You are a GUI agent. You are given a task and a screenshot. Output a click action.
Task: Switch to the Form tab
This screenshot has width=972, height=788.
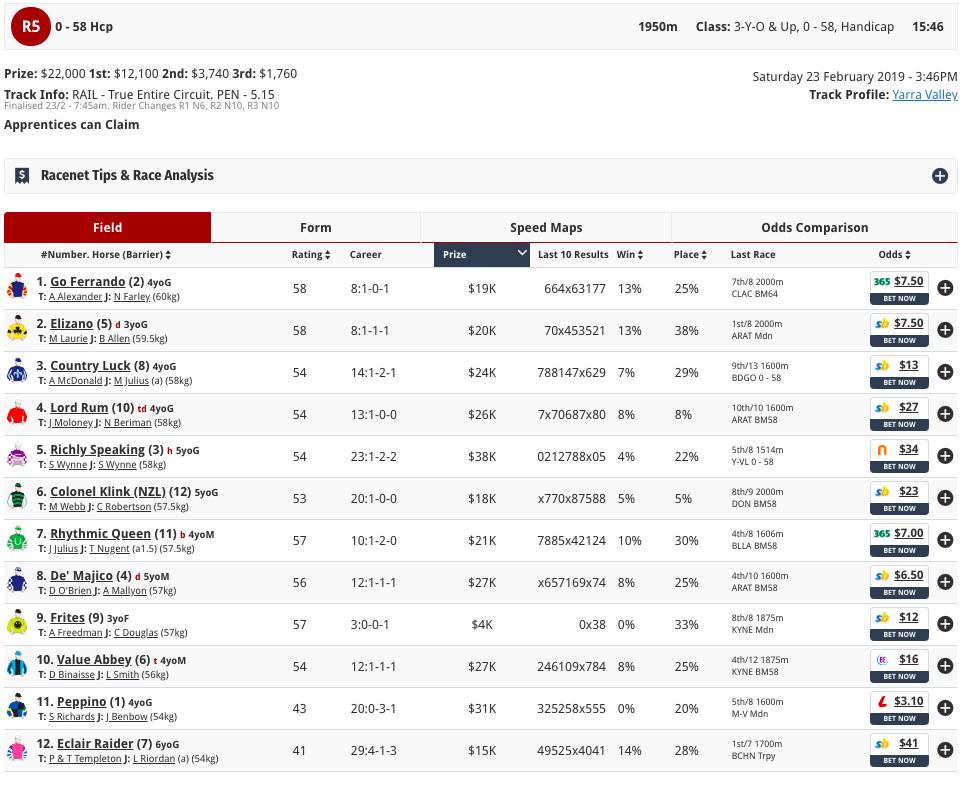pos(316,228)
